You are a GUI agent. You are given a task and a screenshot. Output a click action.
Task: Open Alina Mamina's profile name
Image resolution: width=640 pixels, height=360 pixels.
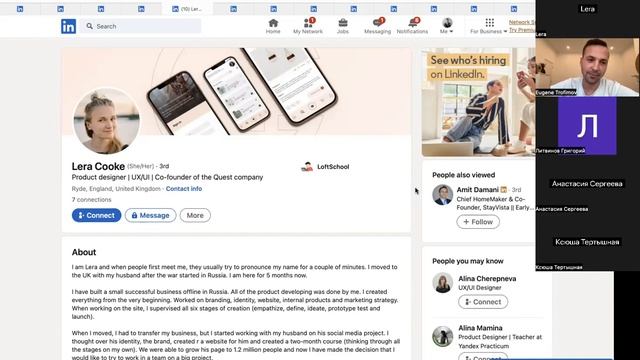pos(480,328)
